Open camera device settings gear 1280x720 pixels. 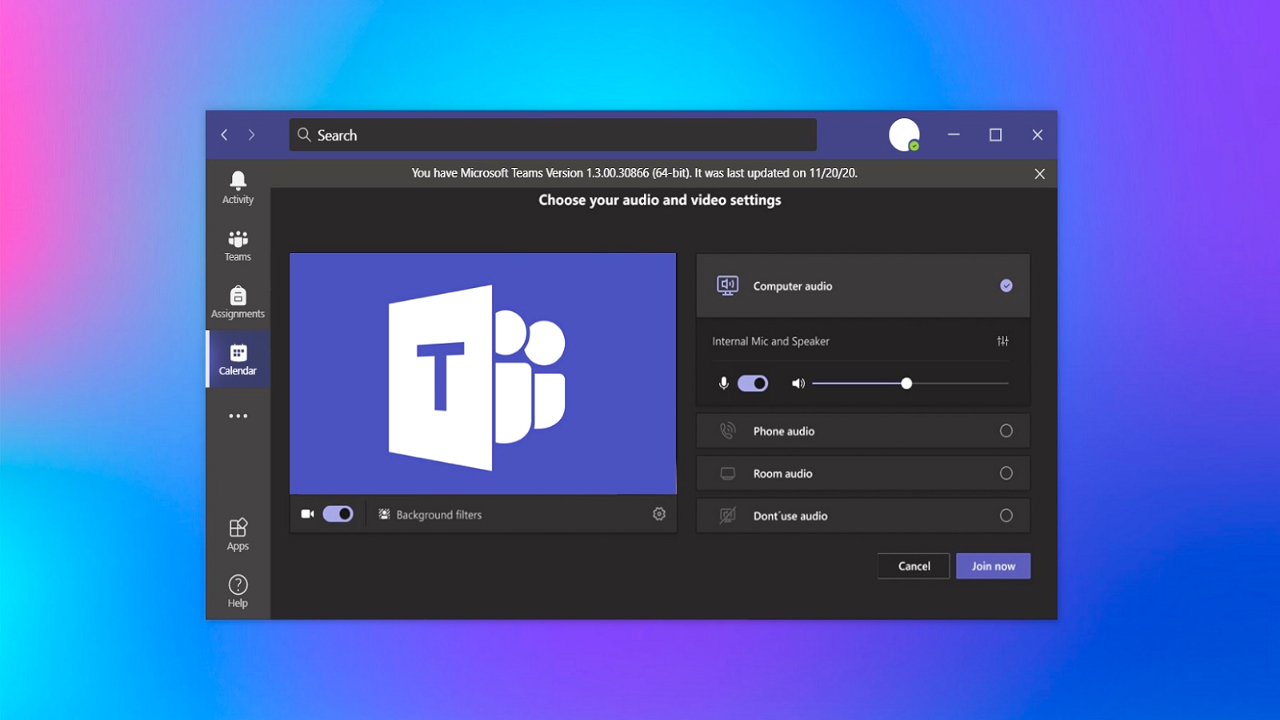[659, 514]
